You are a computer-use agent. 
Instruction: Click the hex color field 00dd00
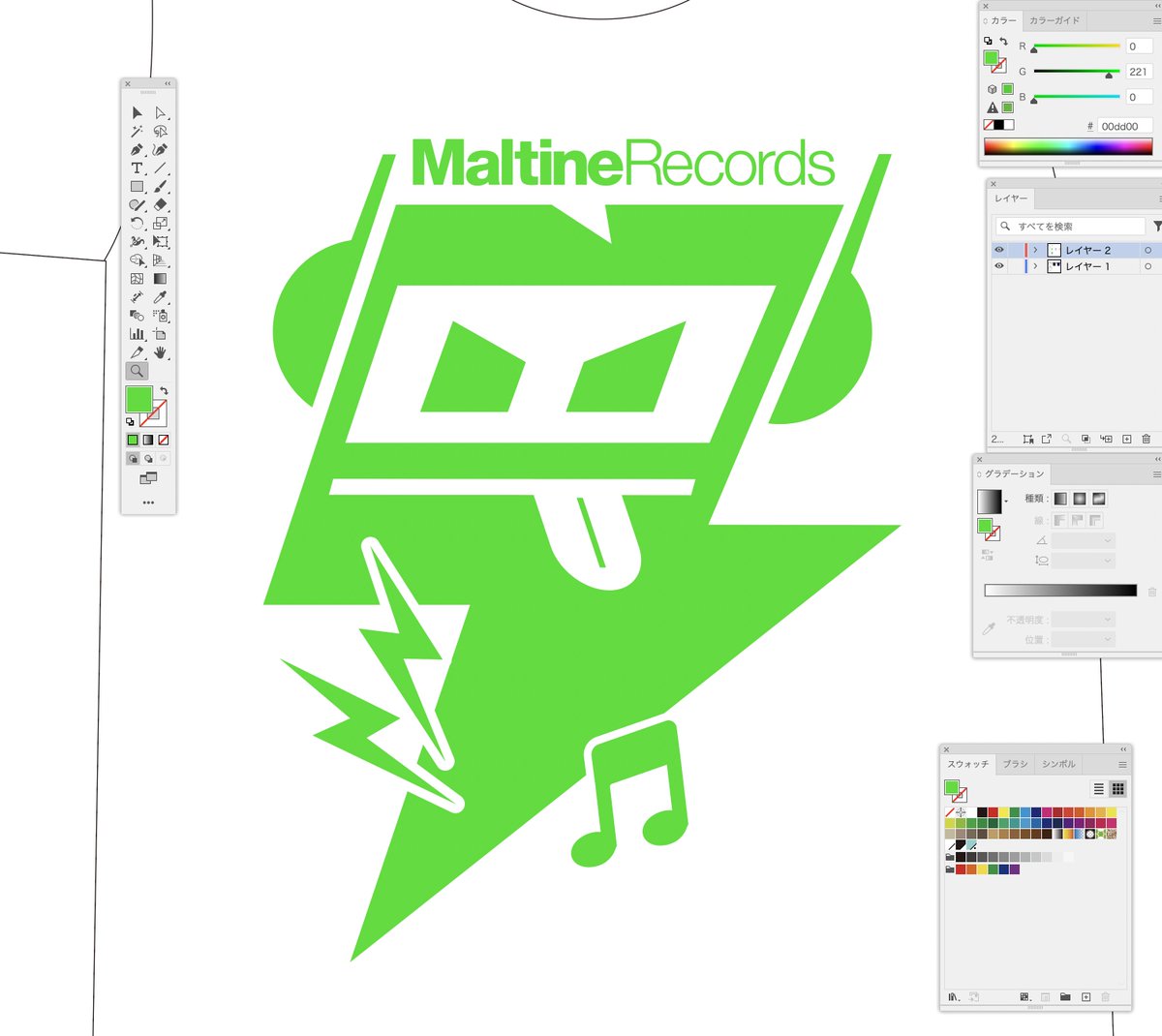(1125, 126)
